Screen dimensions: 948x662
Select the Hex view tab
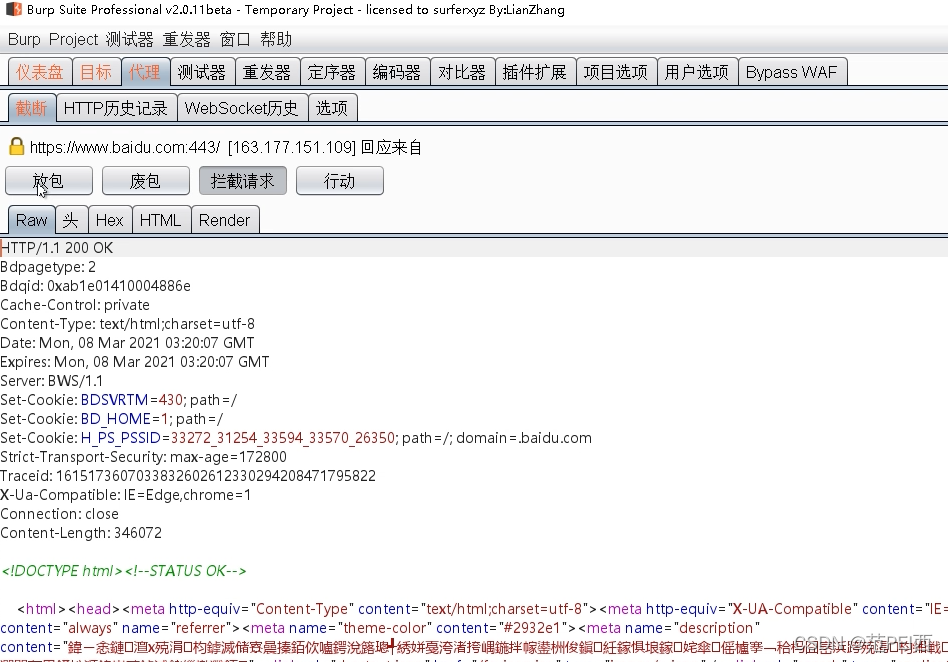coord(109,220)
